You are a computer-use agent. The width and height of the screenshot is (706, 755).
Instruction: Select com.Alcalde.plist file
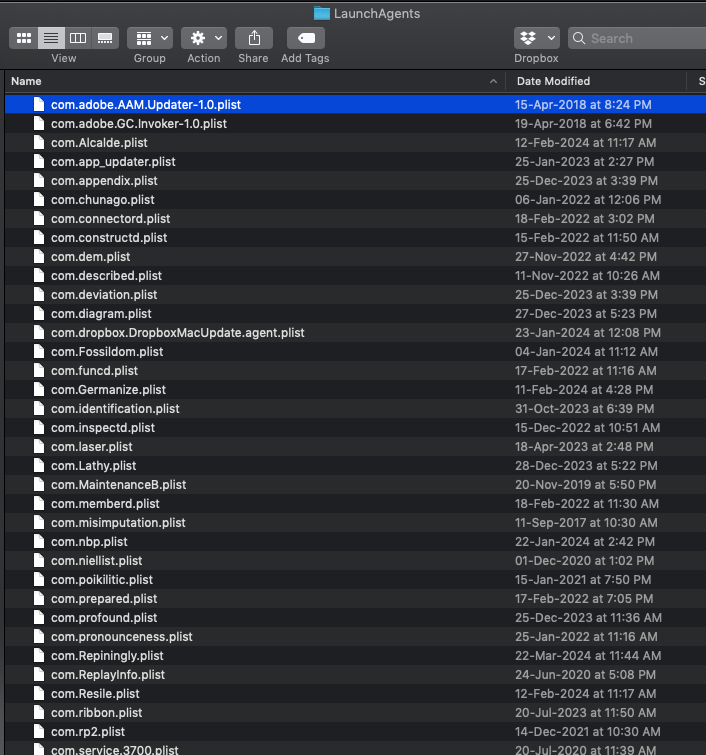point(355,143)
